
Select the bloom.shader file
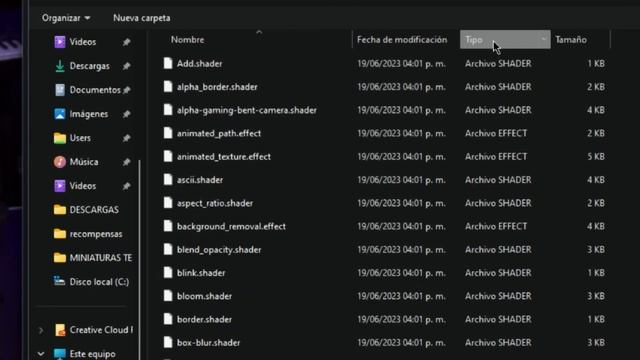pos(204,296)
